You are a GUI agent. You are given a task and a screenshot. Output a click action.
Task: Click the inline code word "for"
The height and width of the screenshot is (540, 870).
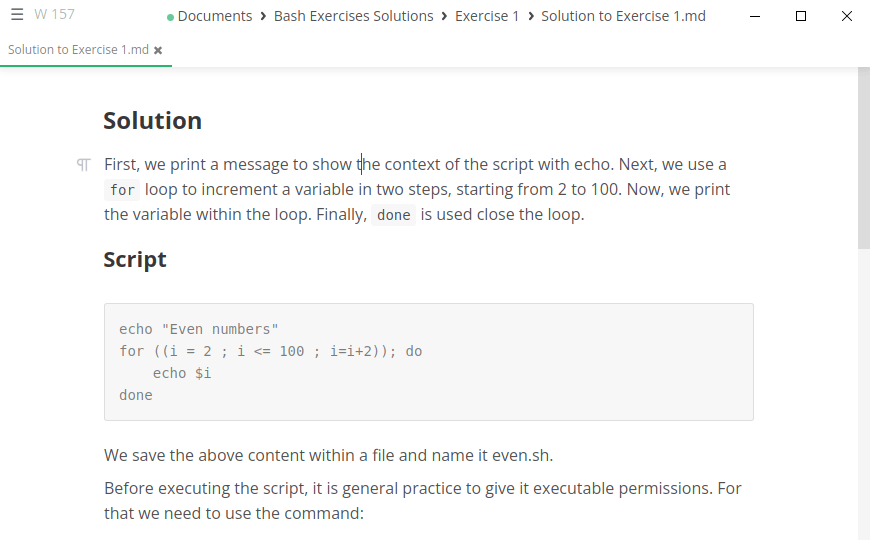tap(122, 190)
